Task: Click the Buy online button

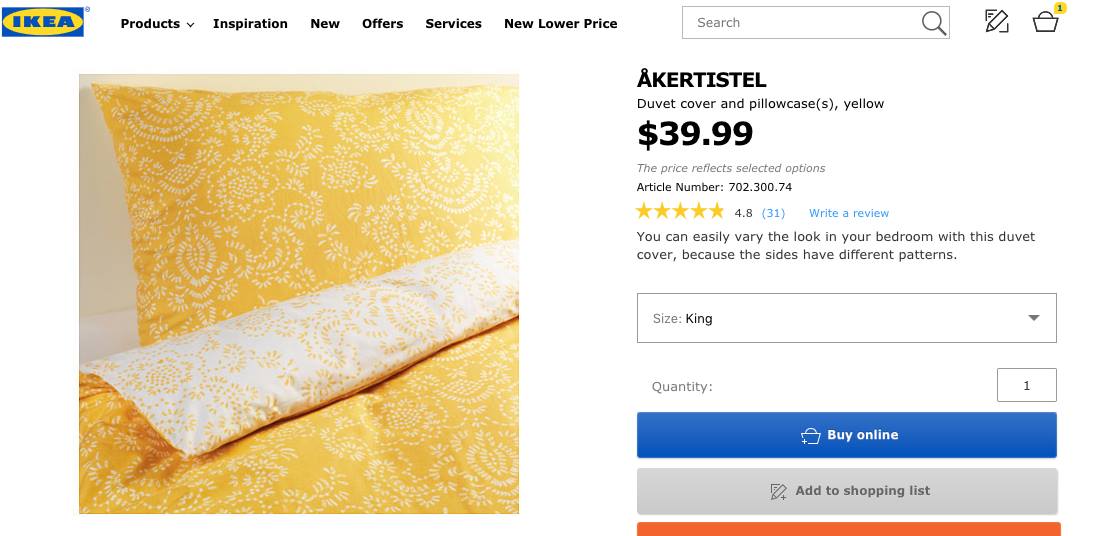Action: tap(846, 435)
